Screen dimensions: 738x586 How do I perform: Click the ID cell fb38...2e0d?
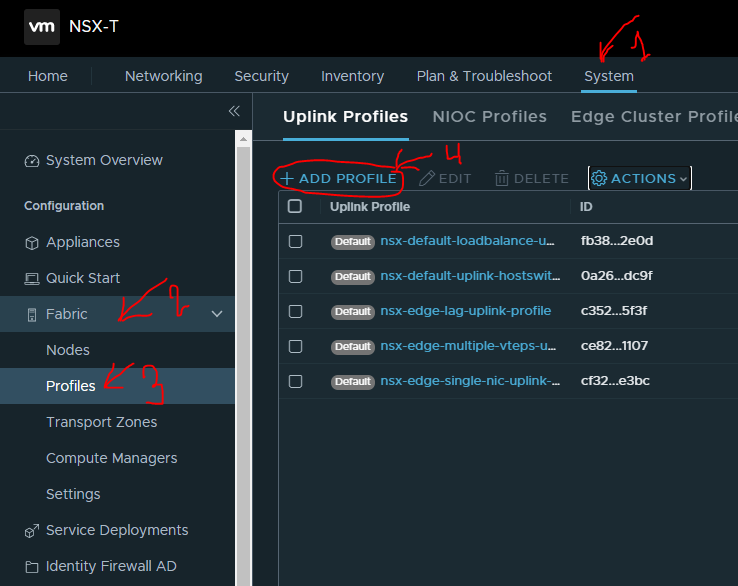pyautogui.click(x=617, y=241)
